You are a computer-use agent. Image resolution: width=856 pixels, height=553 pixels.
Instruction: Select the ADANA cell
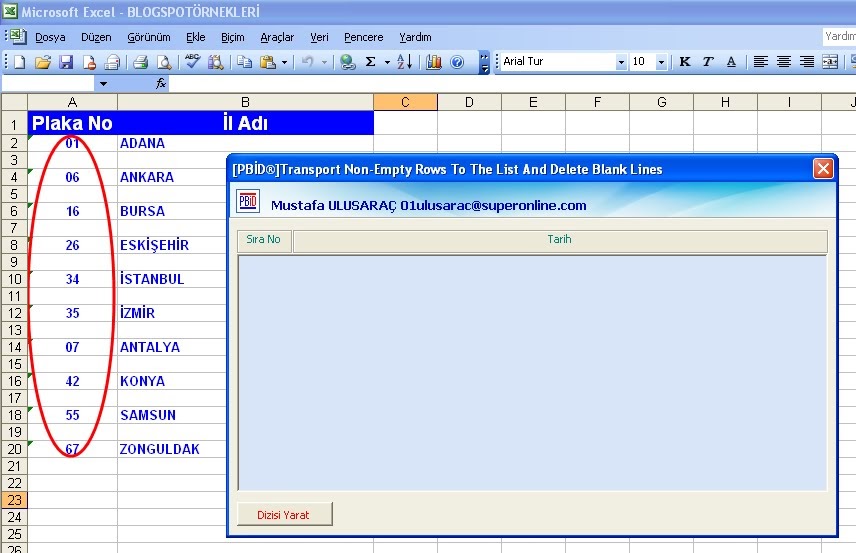[245, 143]
